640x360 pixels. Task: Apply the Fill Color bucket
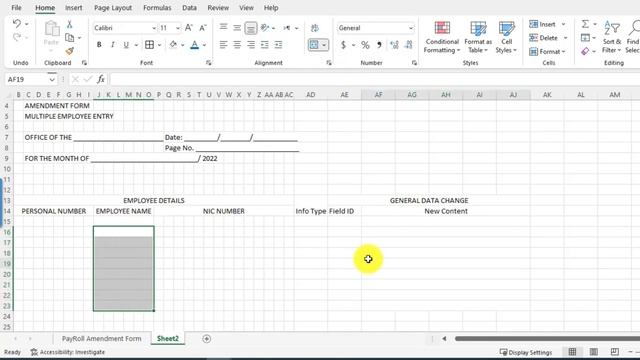click(x=173, y=45)
